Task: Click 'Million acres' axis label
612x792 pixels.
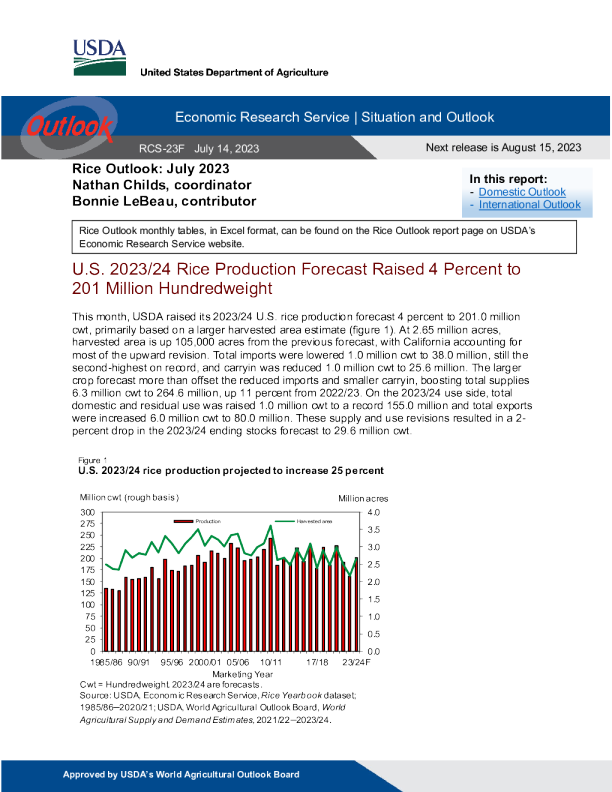Action: [x=363, y=499]
